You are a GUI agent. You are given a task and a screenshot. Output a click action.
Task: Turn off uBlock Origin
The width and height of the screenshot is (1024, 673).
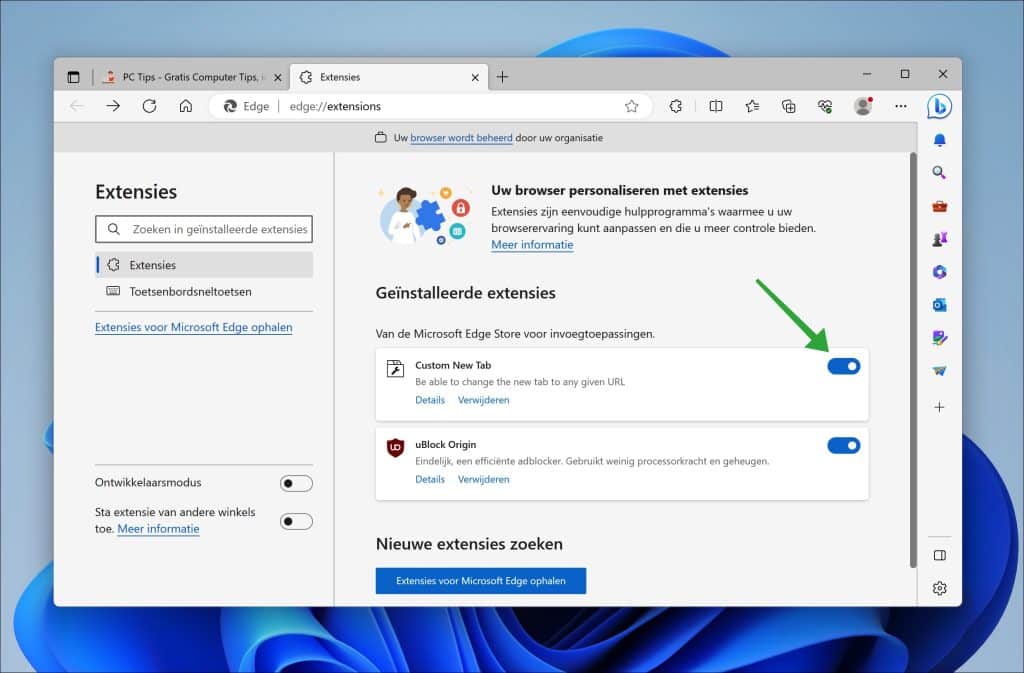coord(843,445)
